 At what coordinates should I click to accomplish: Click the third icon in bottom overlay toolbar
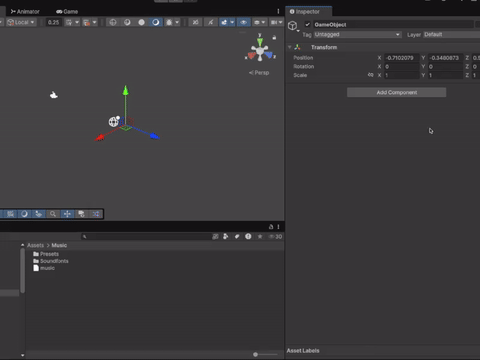coord(39,214)
